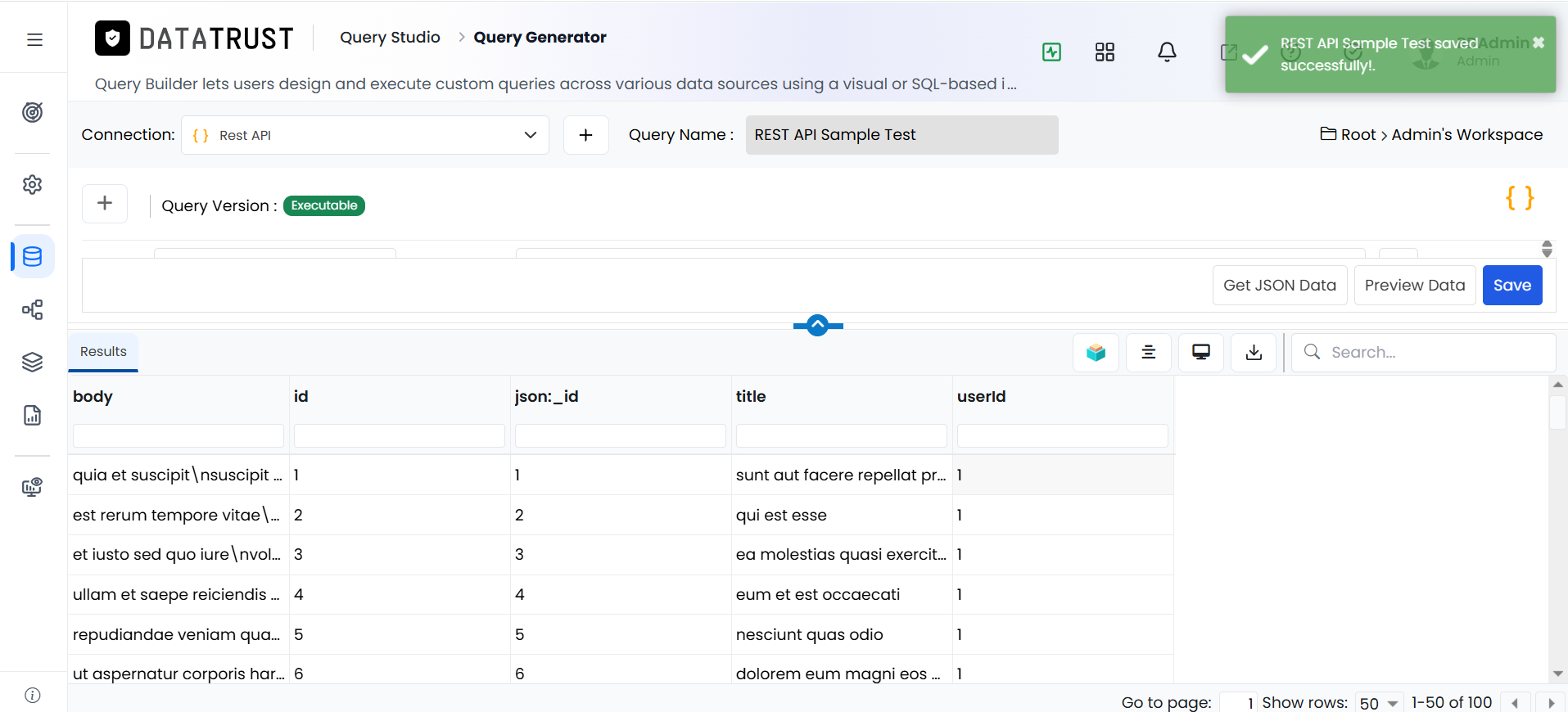Sort by the json:_id column header

547,397
